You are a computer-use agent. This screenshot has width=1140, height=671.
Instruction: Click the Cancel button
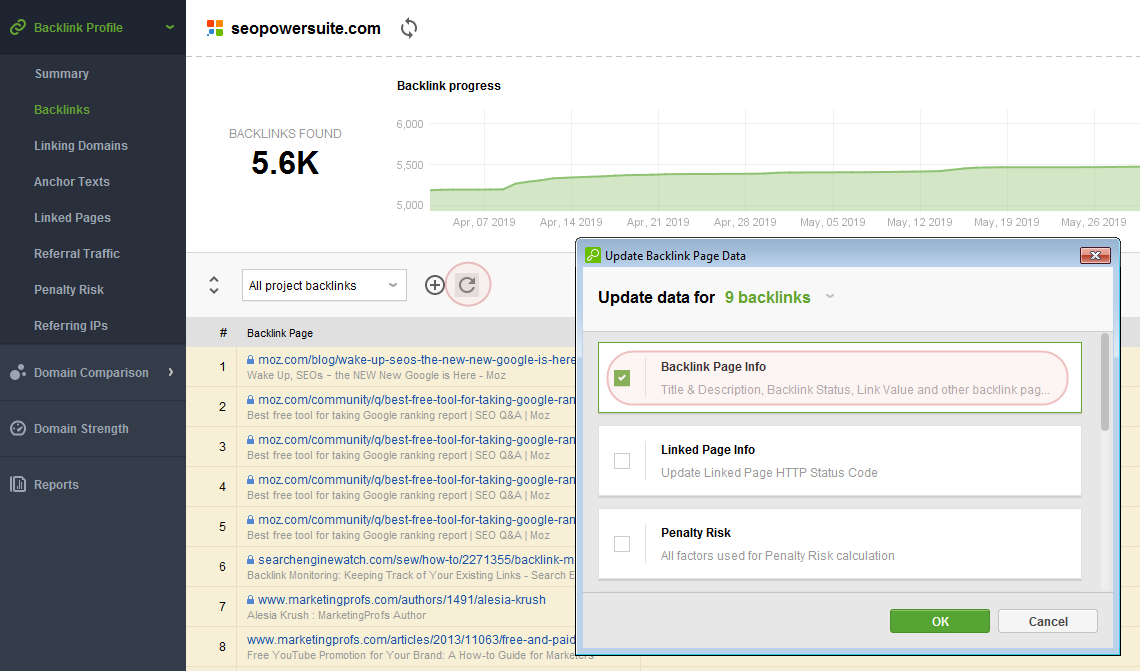[x=1048, y=621]
